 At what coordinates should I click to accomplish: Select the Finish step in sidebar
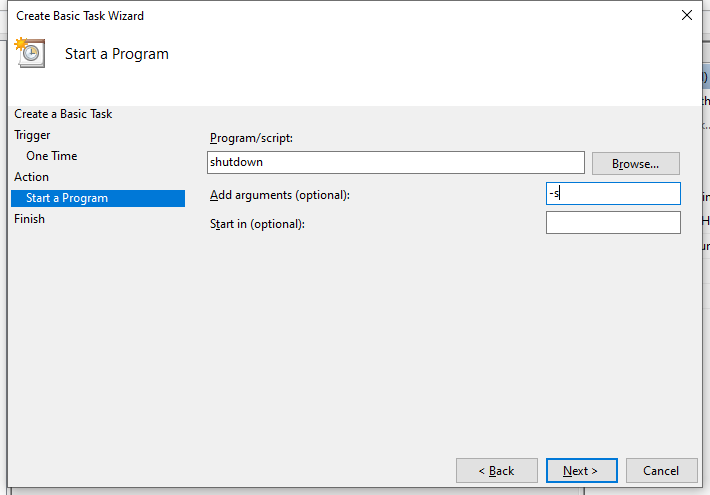29,219
